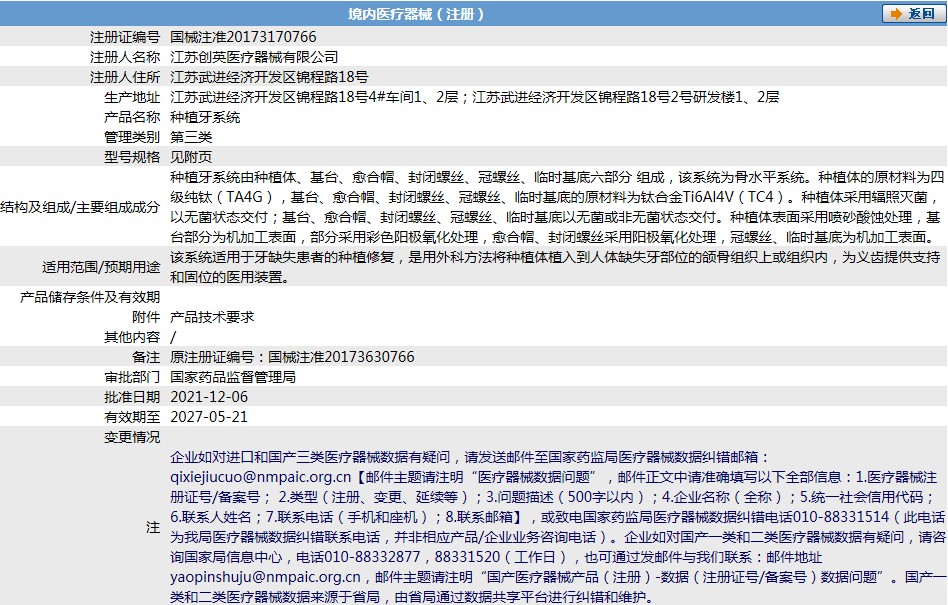948x605 pixels.
Task: Click the 见附页 value
Action: [191, 157]
